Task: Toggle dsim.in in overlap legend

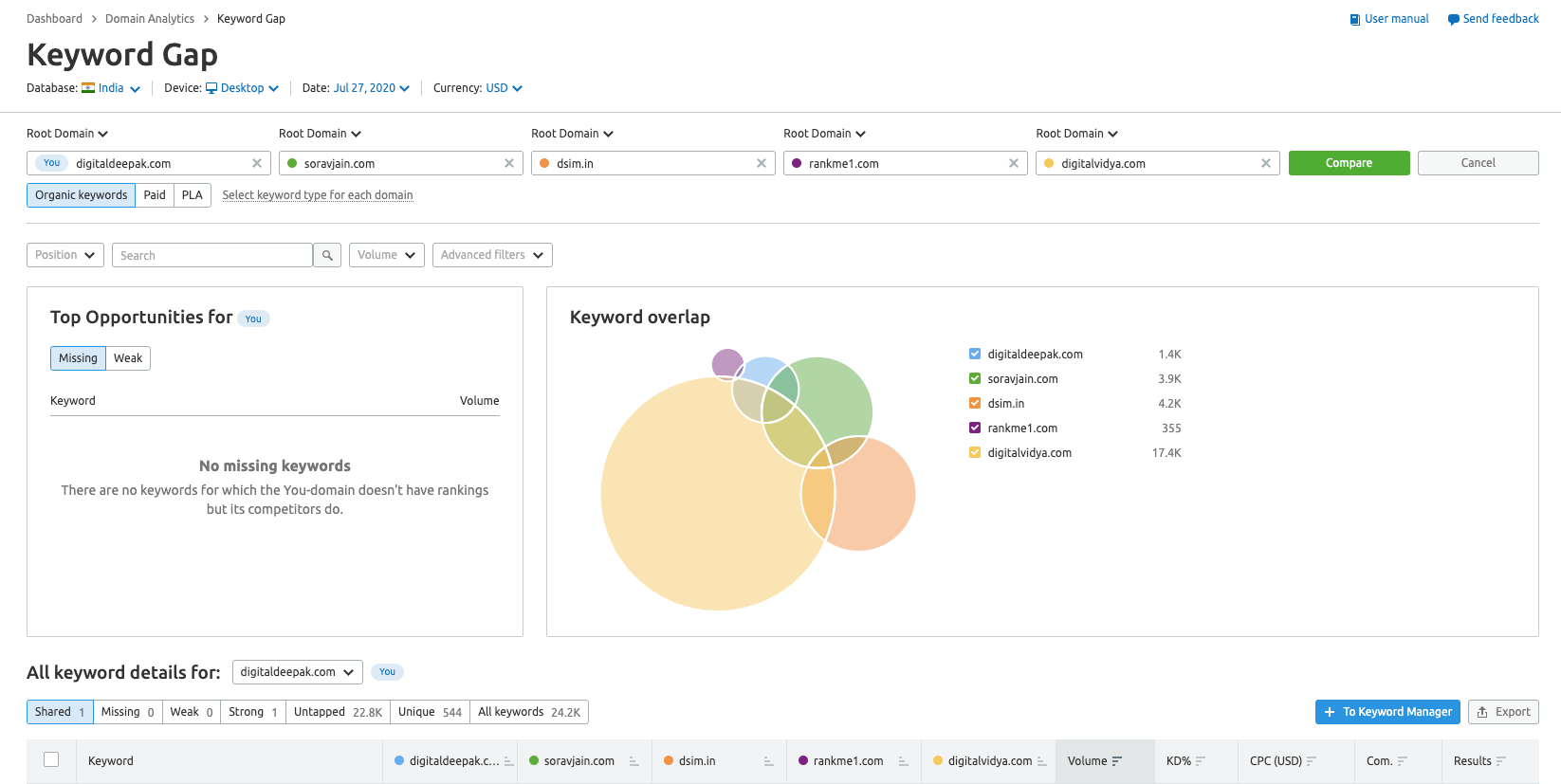Action: tap(975, 403)
